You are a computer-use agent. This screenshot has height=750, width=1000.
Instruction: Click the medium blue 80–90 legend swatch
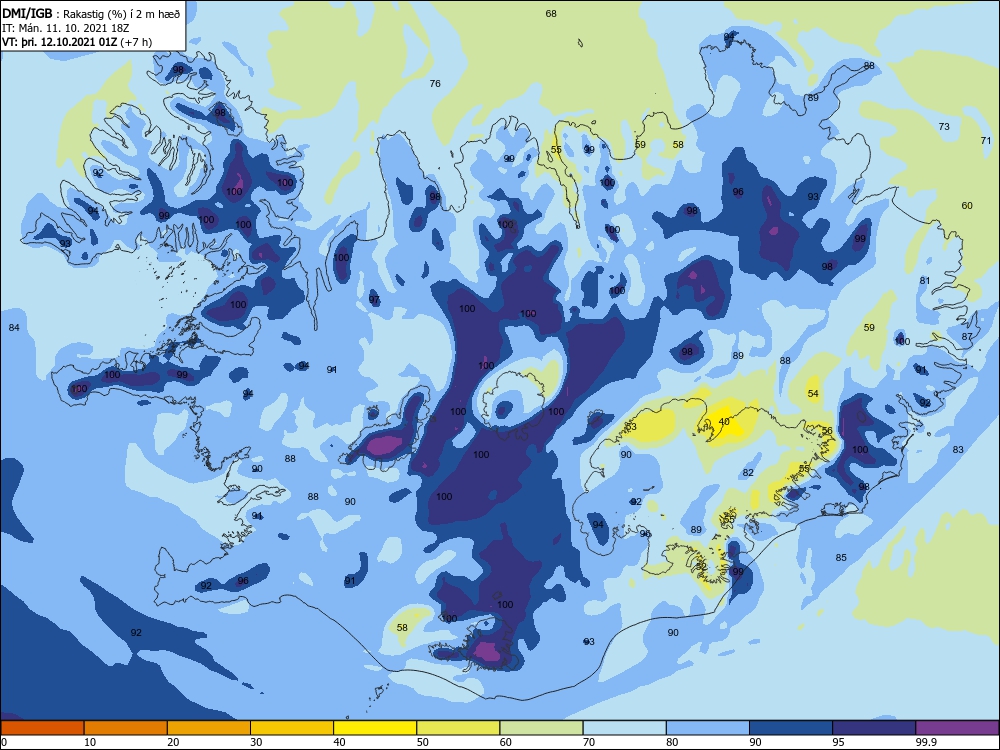[708, 728]
